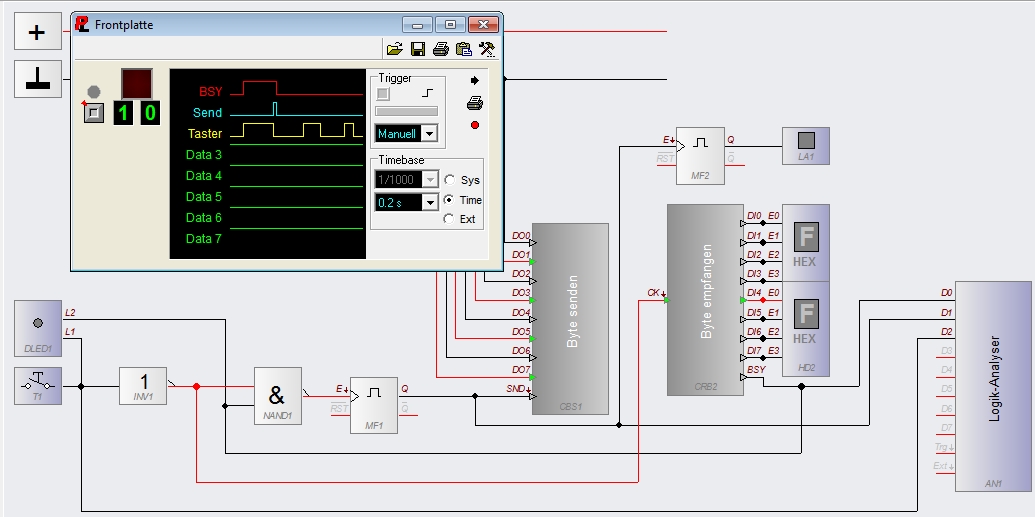Click the green digit 1 display
Image resolution: width=1035 pixels, height=517 pixels.
pos(123,113)
